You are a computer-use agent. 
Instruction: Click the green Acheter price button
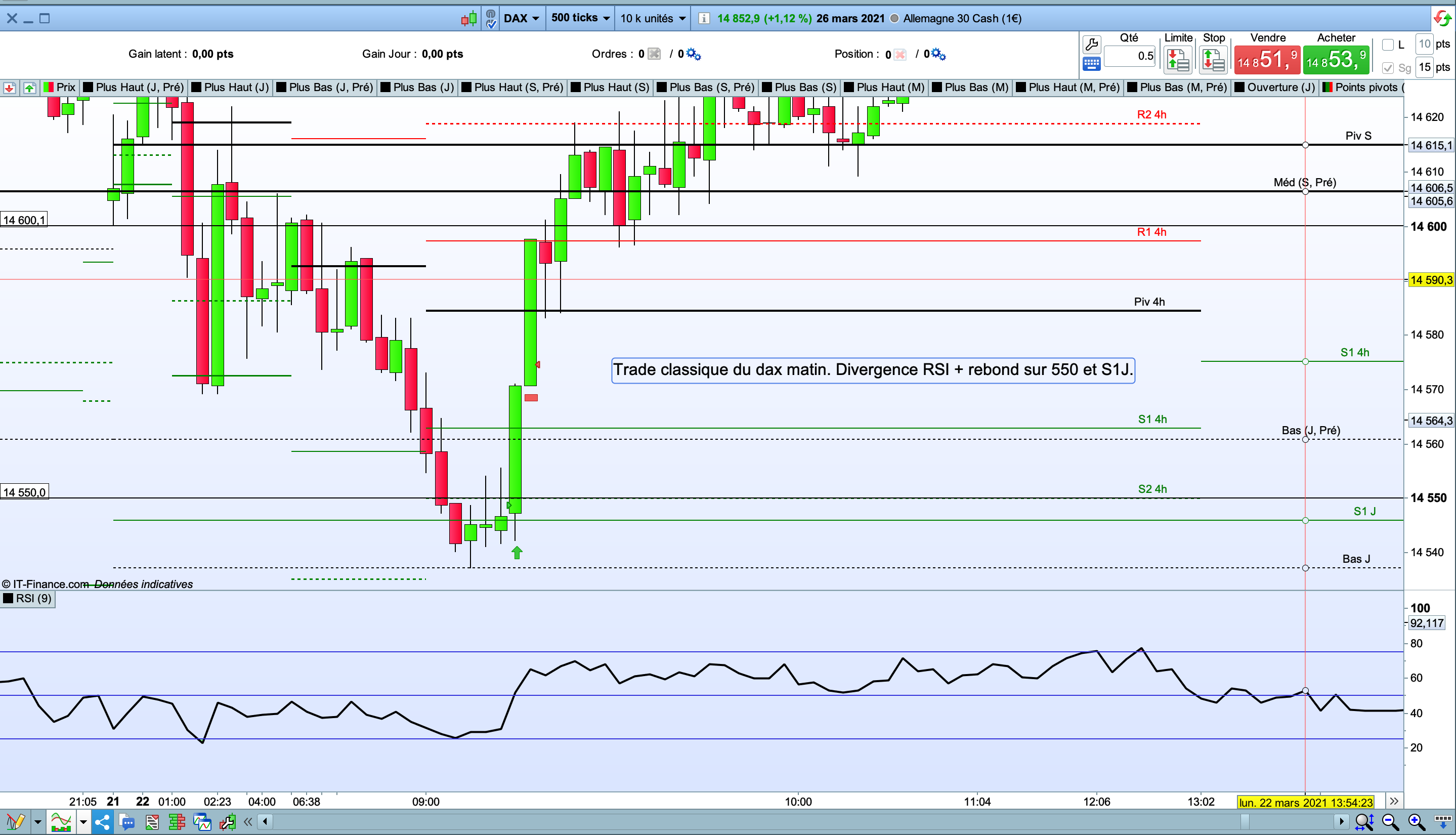tap(1336, 60)
